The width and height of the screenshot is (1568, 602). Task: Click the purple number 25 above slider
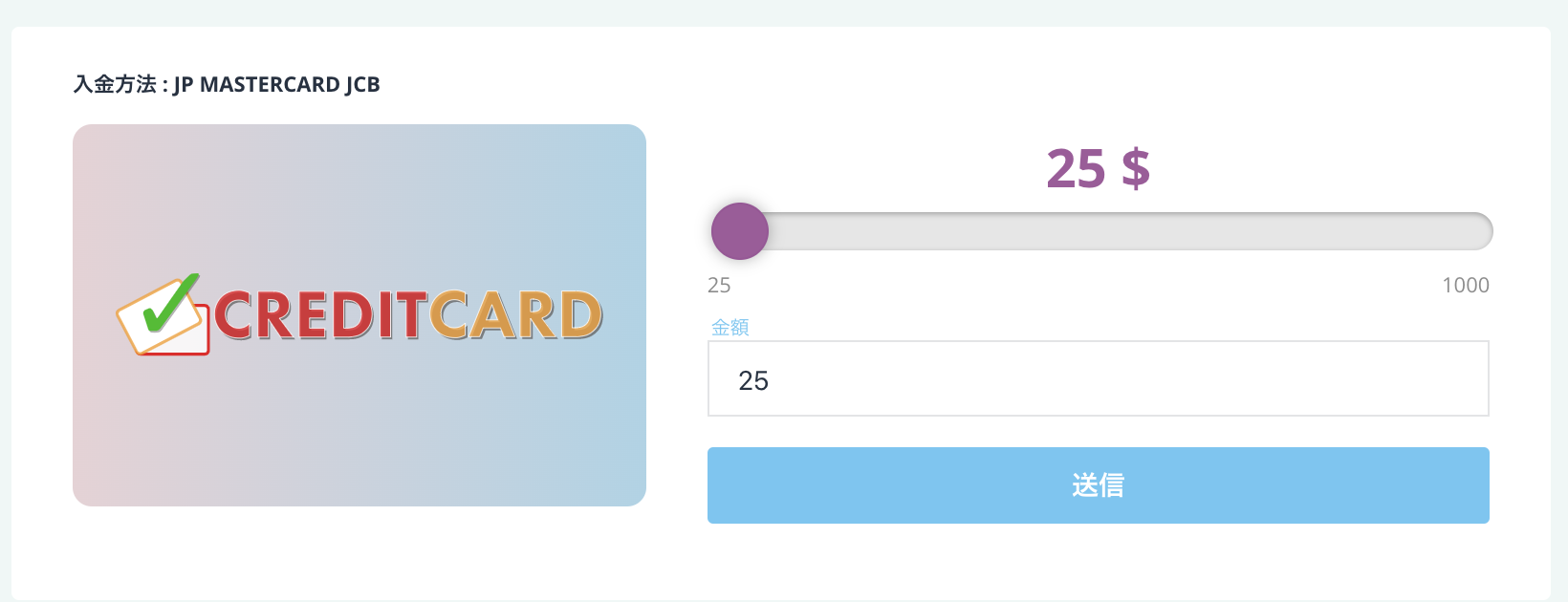pos(1076,169)
